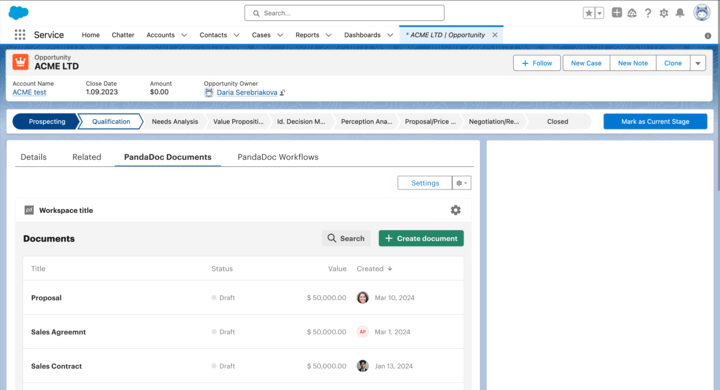Click the user profile avatar
The image size is (720, 390).
[702, 13]
